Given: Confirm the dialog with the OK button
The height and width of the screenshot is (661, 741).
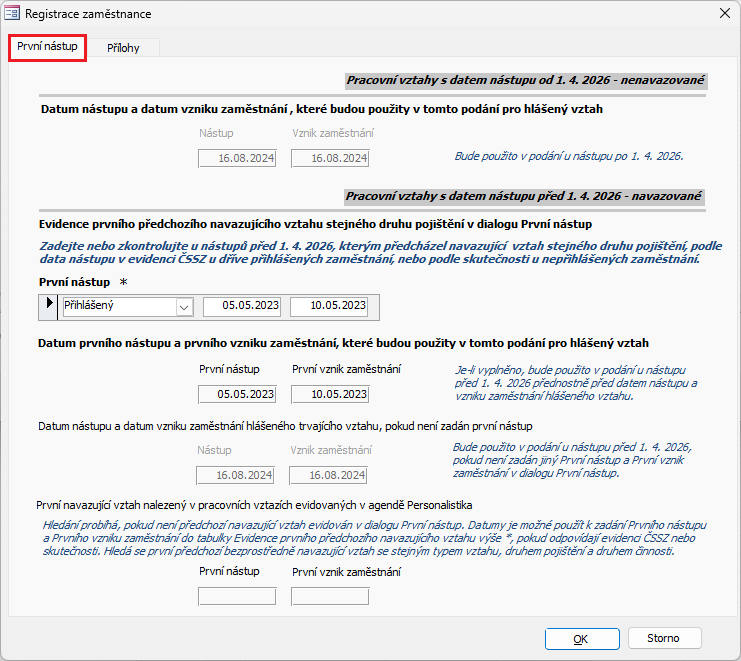Looking at the screenshot, I should (x=581, y=638).
